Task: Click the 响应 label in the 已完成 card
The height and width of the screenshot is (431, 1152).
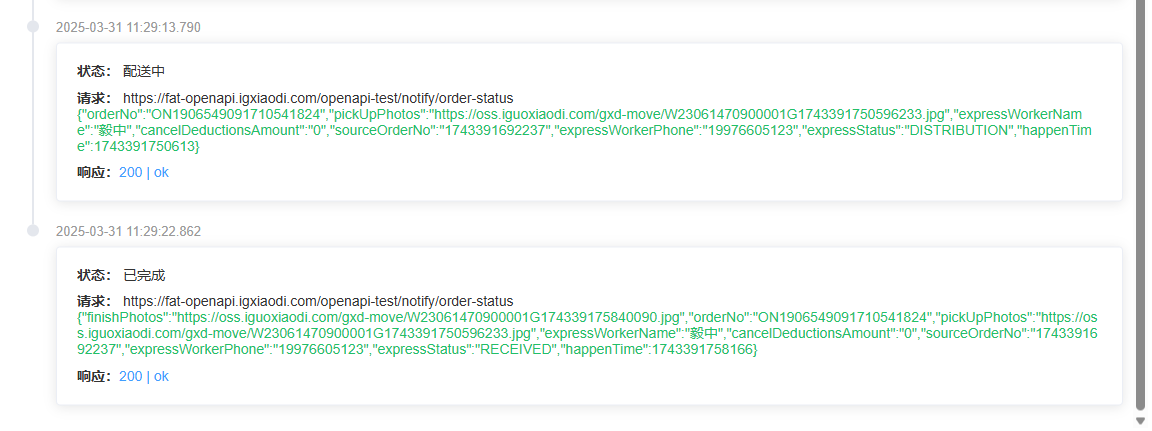Action: coord(93,377)
